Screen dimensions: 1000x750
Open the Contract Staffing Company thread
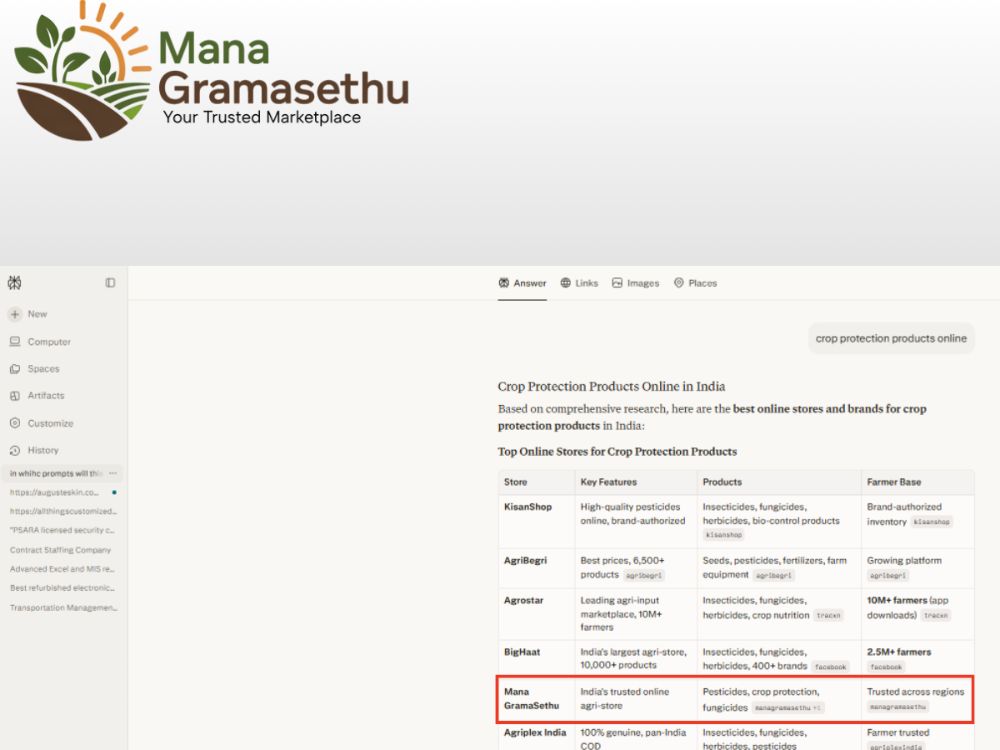point(61,550)
